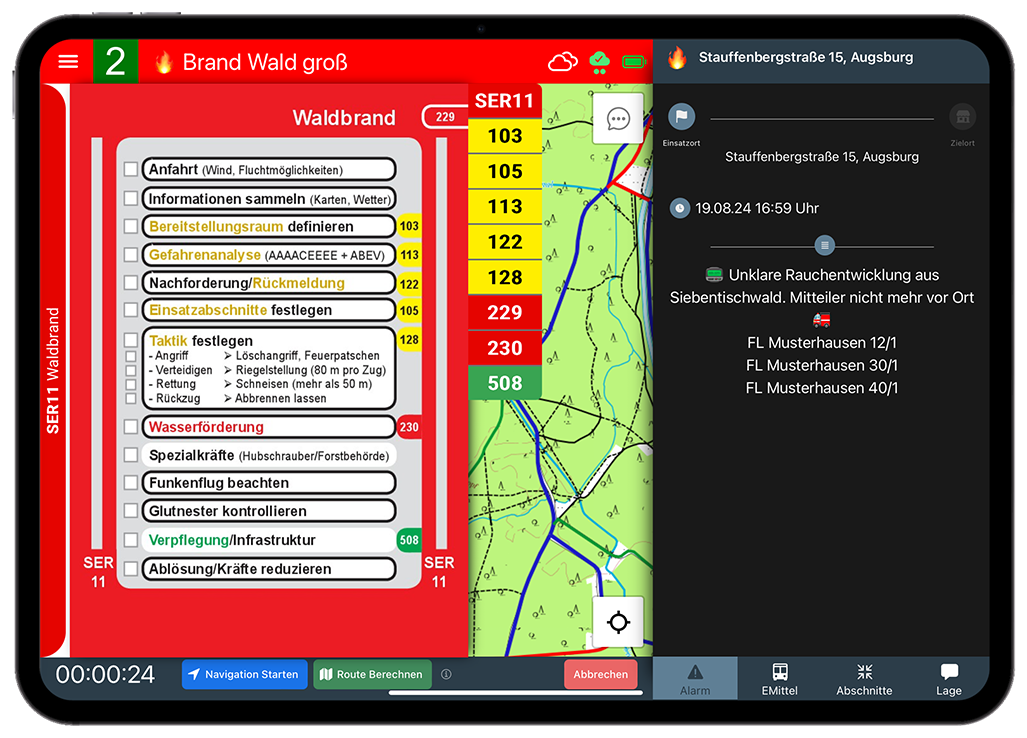This screenshot has width=1027, height=738.
Task: Center map with the crosshair locate button
Action: (618, 623)
